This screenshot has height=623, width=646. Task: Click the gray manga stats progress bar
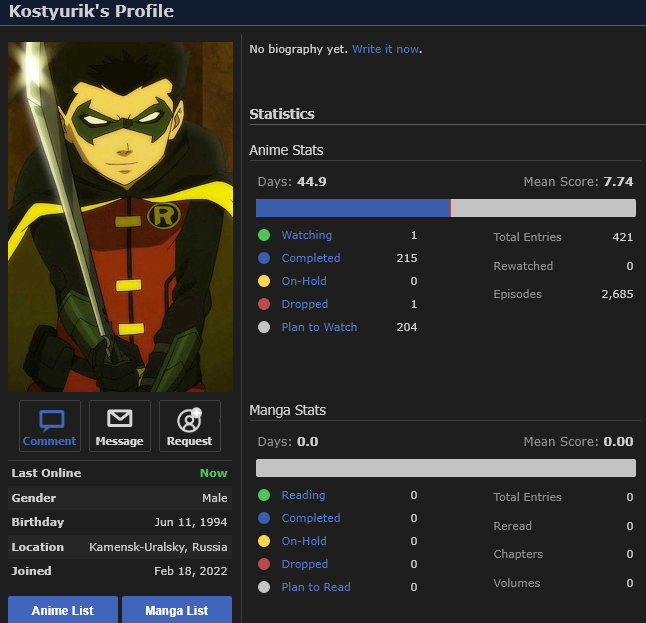coord(445,468)
